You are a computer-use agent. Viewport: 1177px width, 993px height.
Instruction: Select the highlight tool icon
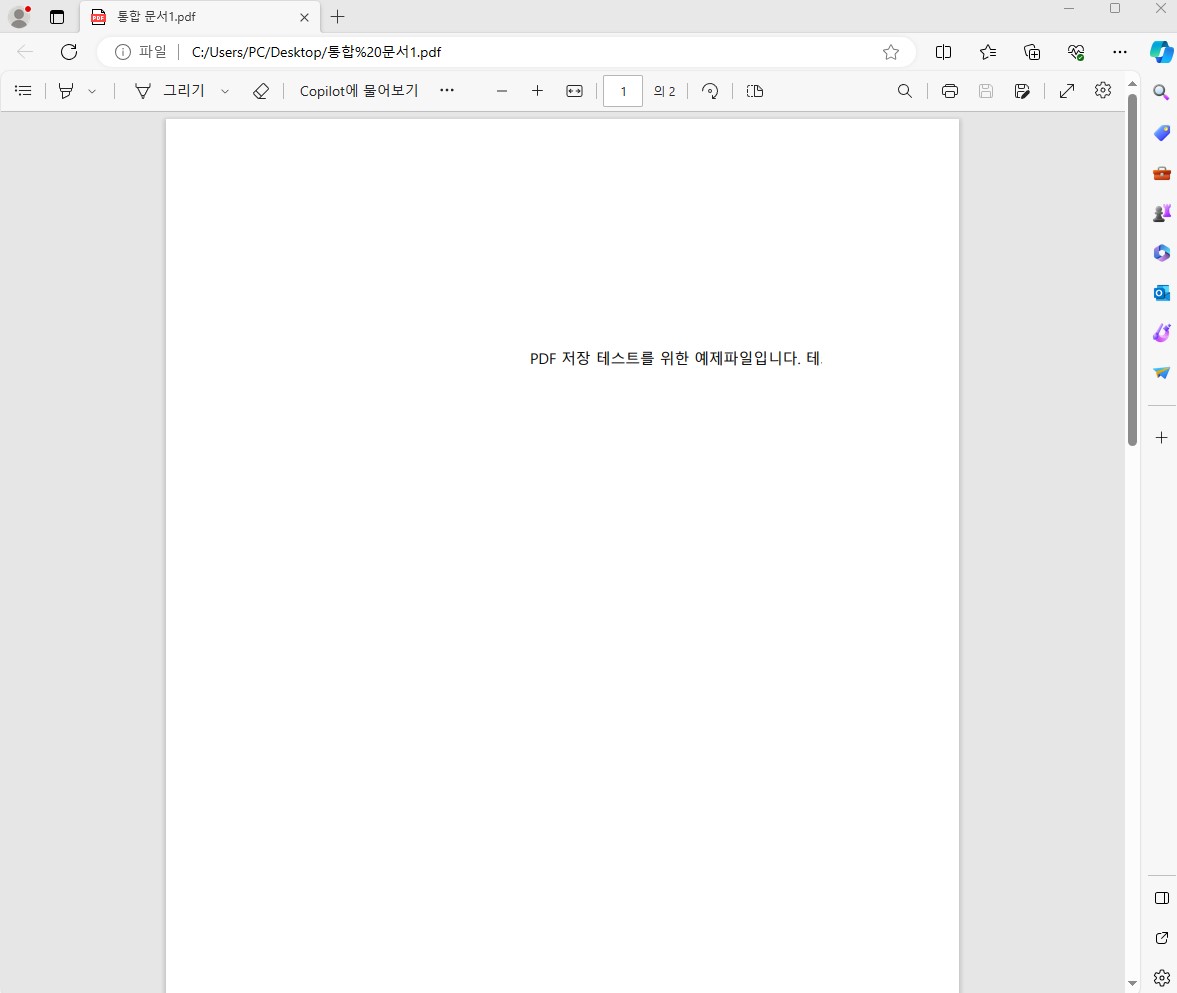click(66, 91)
